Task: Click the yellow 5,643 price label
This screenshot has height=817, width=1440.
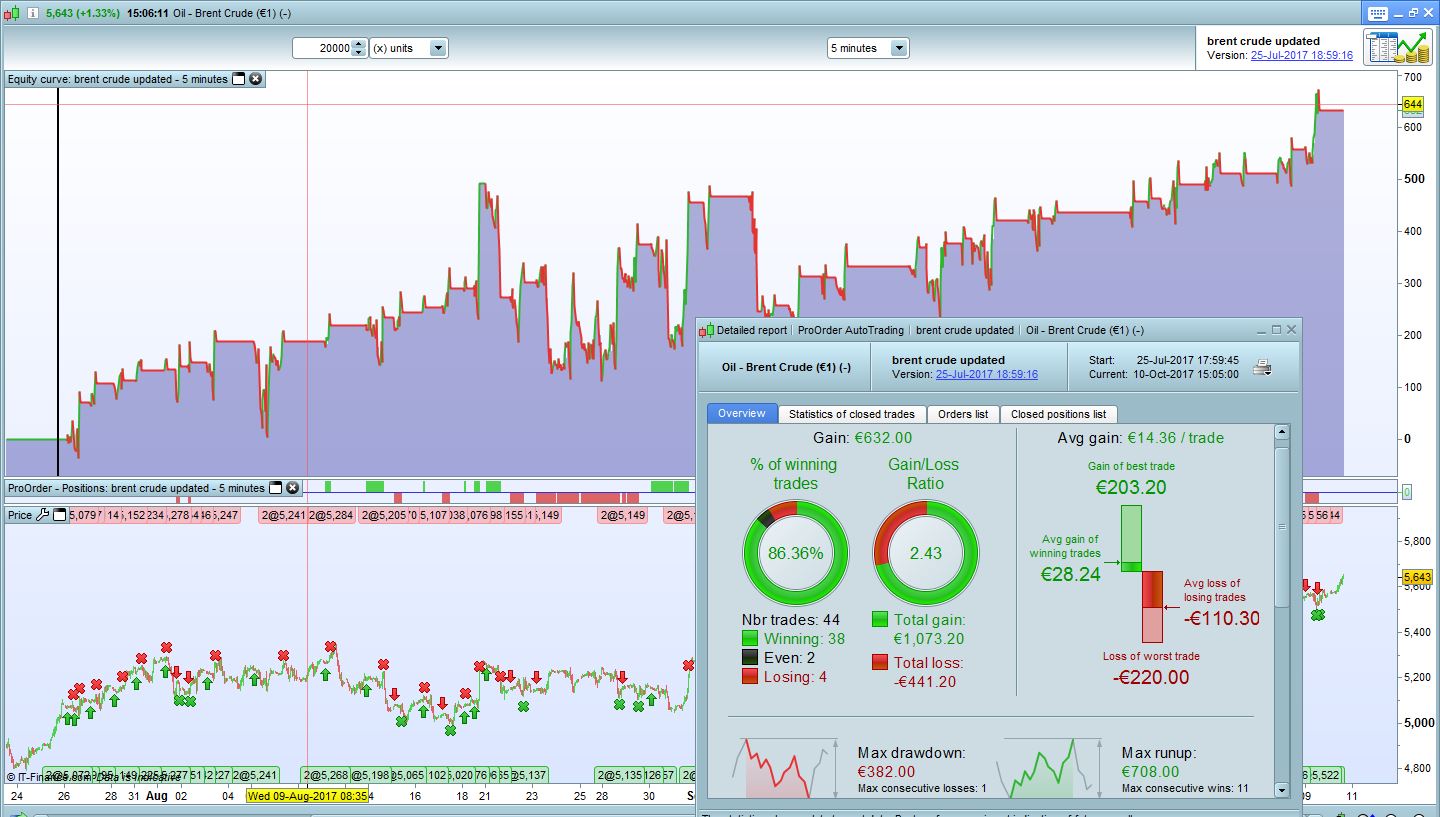Action: [1418, 577]
